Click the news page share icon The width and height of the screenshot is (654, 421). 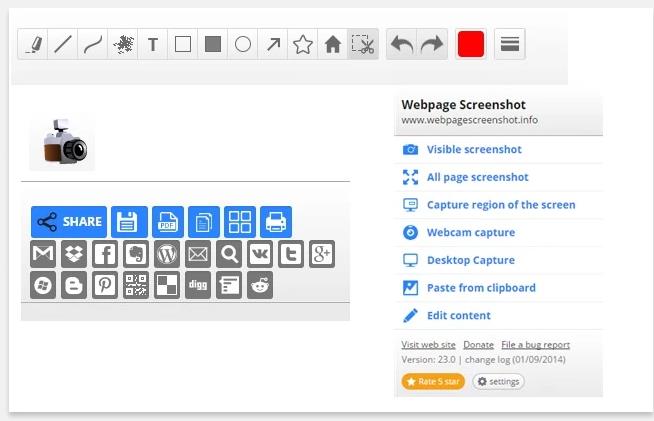[229, 285]
